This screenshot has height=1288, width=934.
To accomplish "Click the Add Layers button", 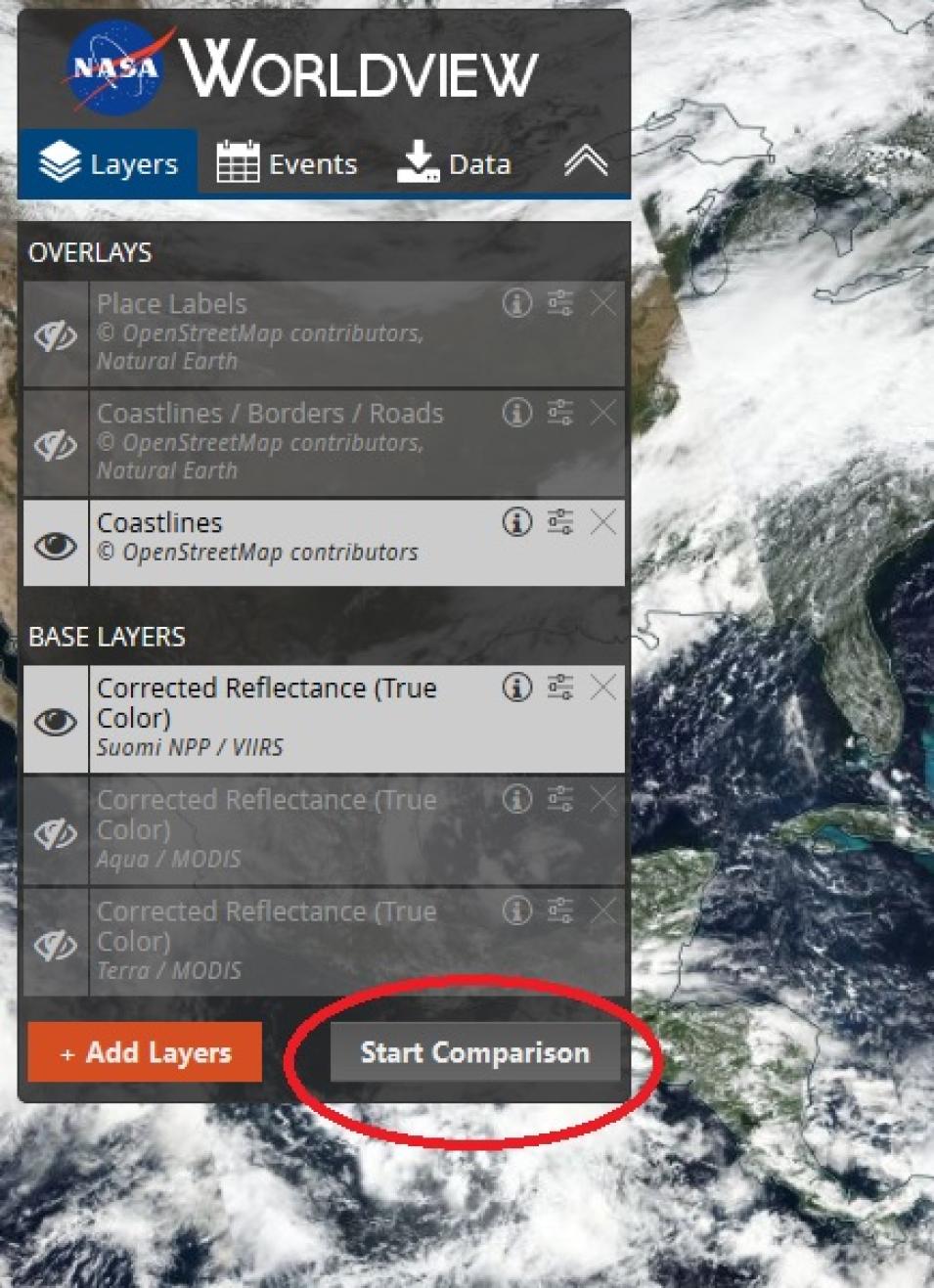I will [145, 1052].
